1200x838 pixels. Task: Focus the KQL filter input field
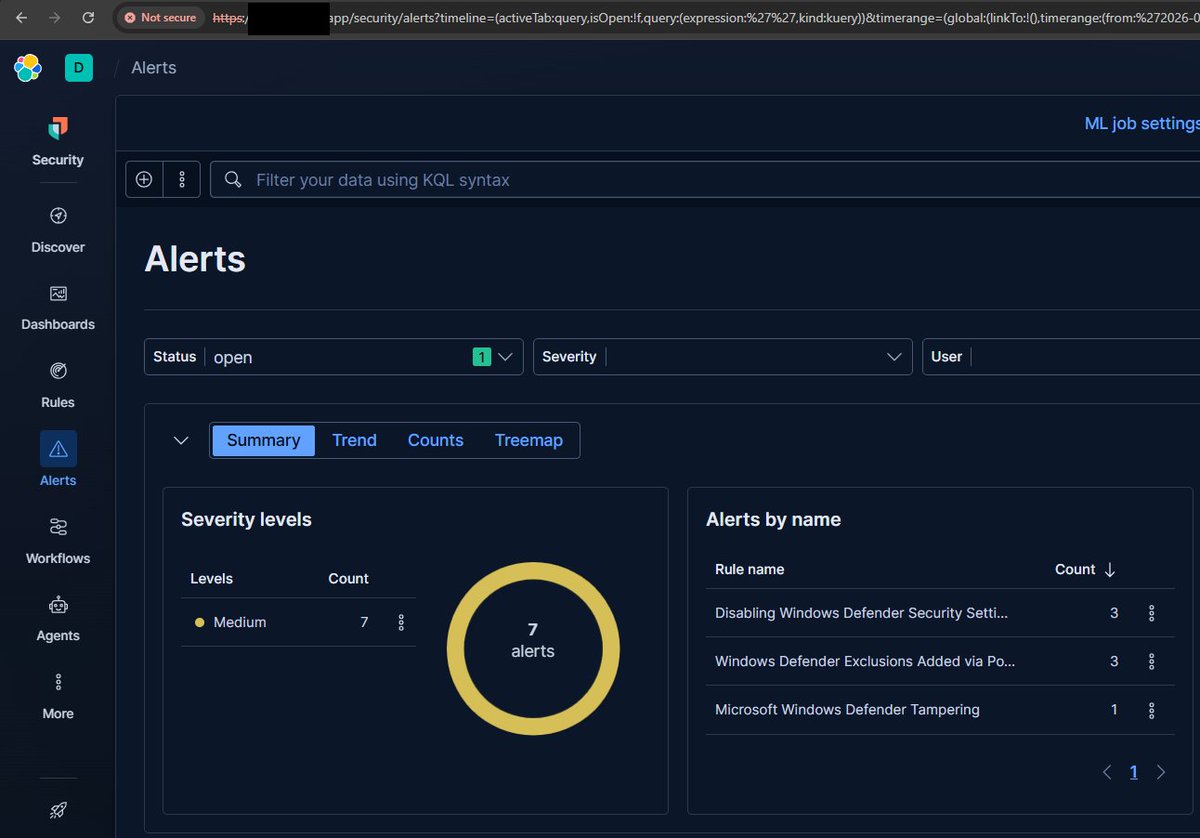pos(705,179)
